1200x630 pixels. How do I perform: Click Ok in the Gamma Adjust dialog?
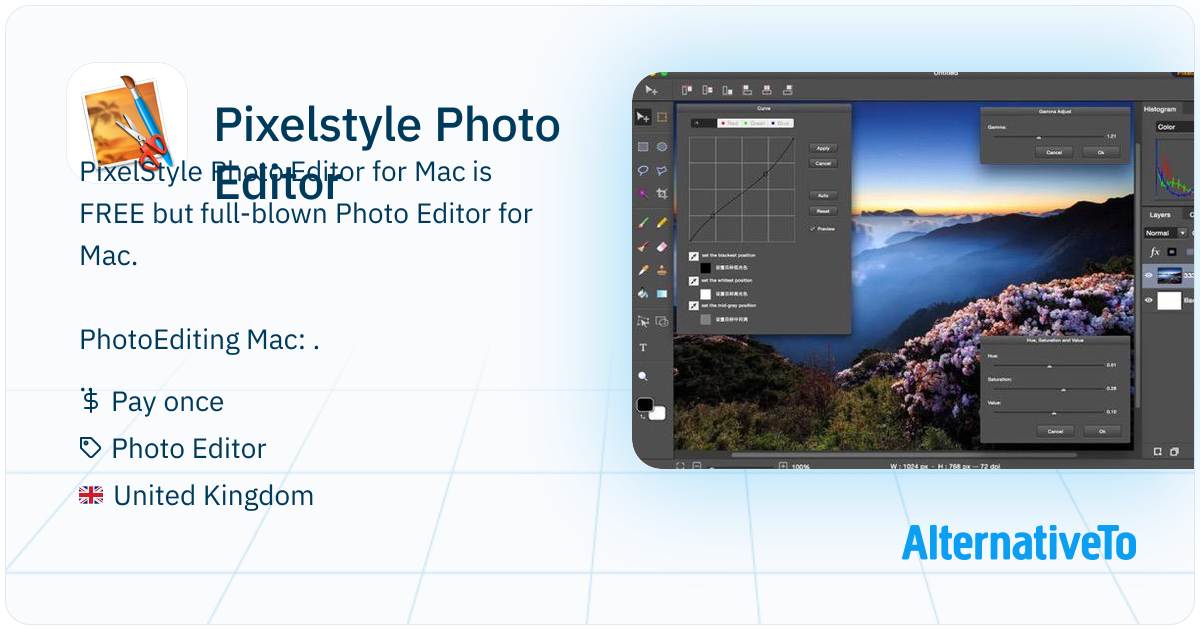pos(1101,152)
